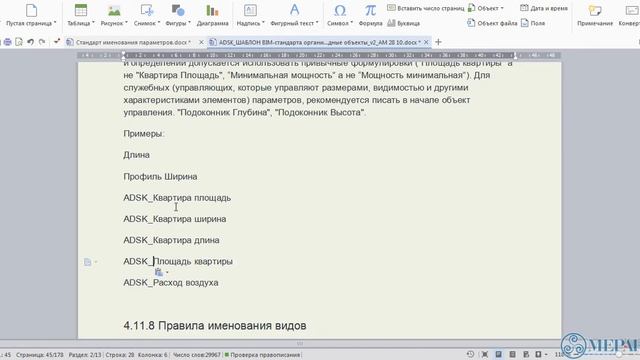Click the format painter icon beside redo

click(57, 42)
